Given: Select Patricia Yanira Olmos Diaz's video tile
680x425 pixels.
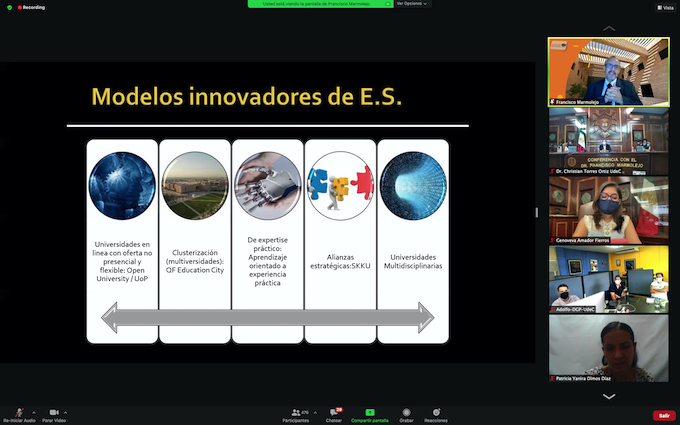Looking at the screenshot, I should [x=609, y=348].
